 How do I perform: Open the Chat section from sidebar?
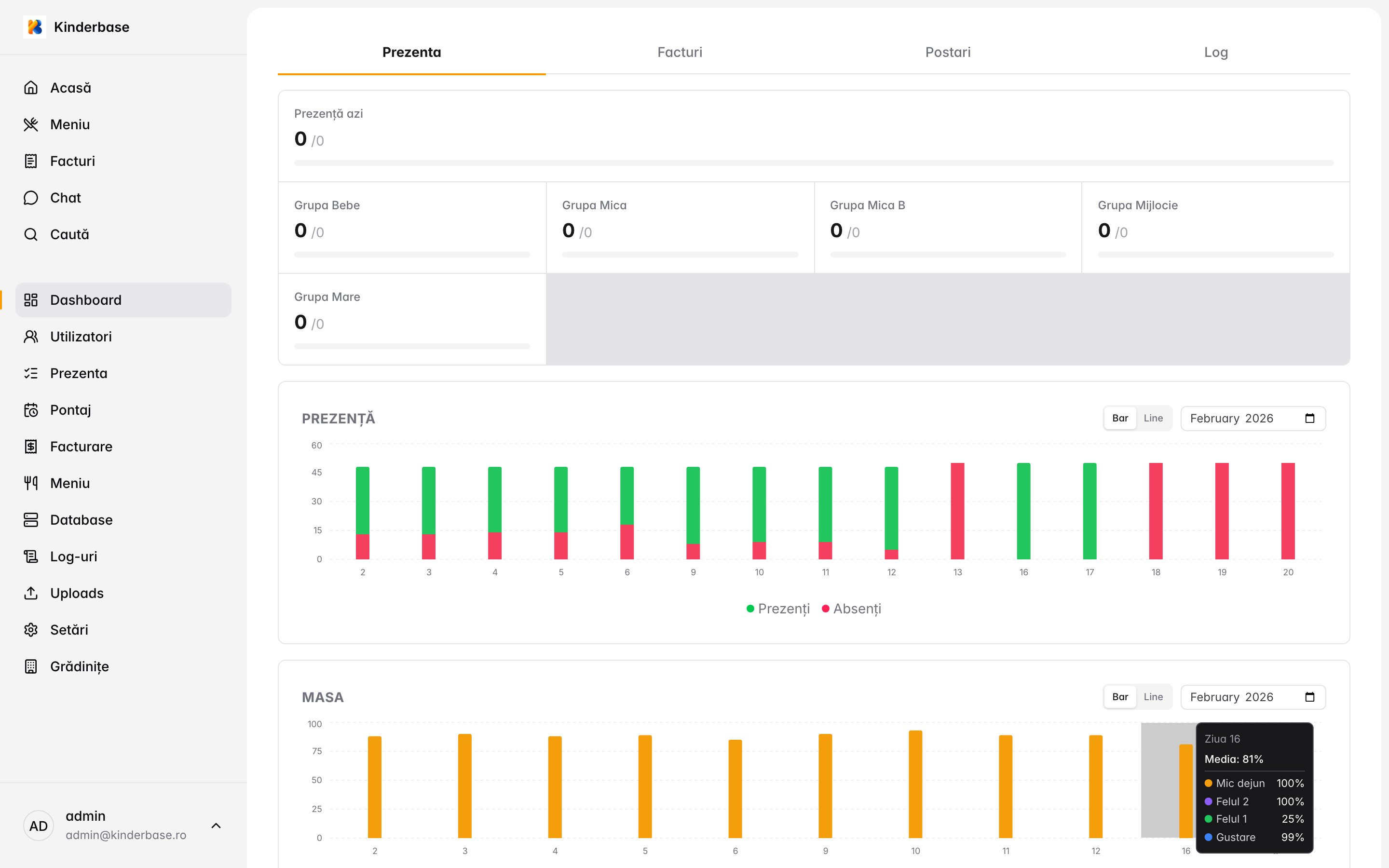pyautogui.click(x=65, y=198)
